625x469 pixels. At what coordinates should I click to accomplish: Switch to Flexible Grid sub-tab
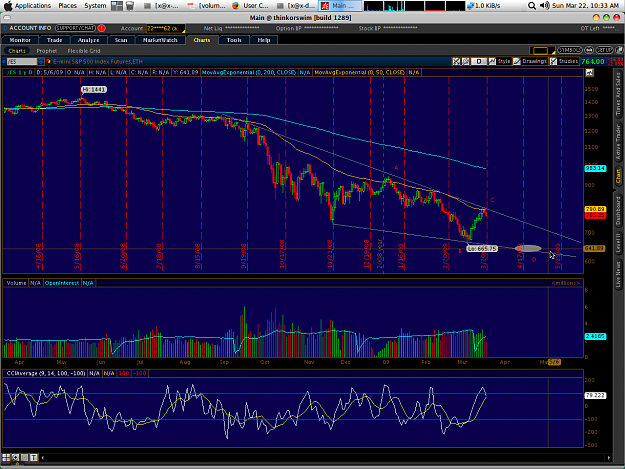pyautogui.click(x=84, y=51)
